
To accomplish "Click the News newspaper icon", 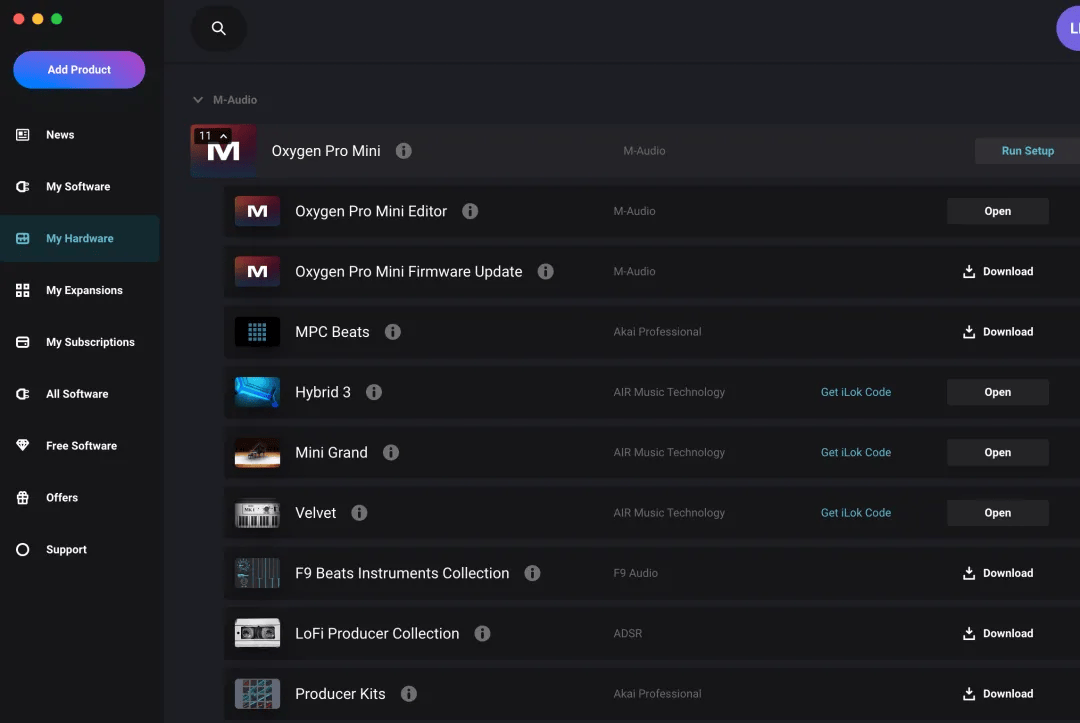I will click(x=23, y=135).
